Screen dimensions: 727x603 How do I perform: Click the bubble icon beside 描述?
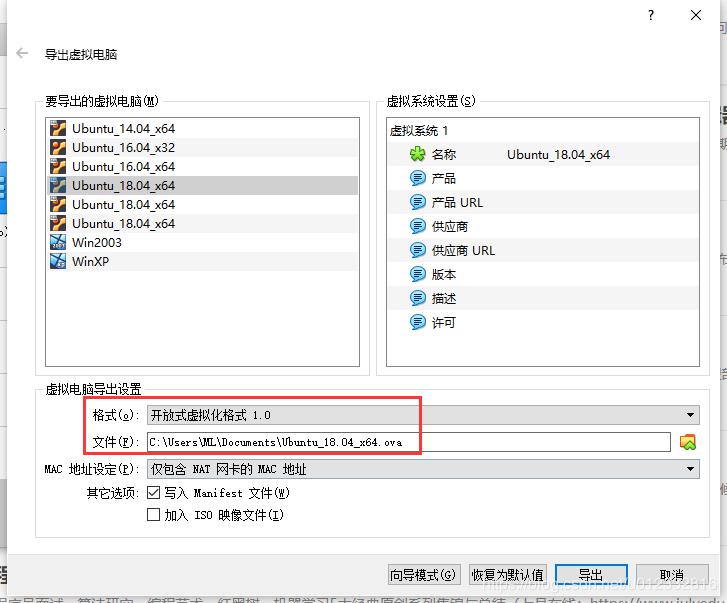pyautogui.click(x=417, y=298)
